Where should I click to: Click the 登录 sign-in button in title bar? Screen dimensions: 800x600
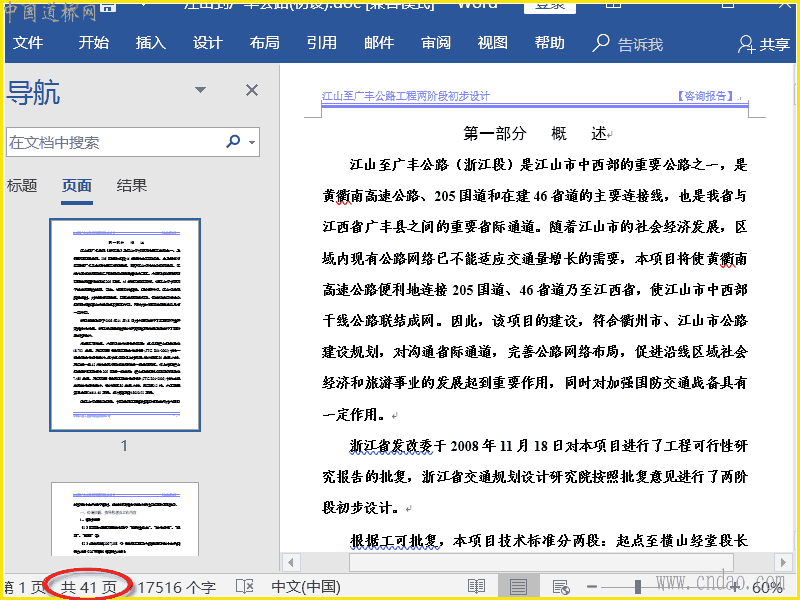pos(549,6)
